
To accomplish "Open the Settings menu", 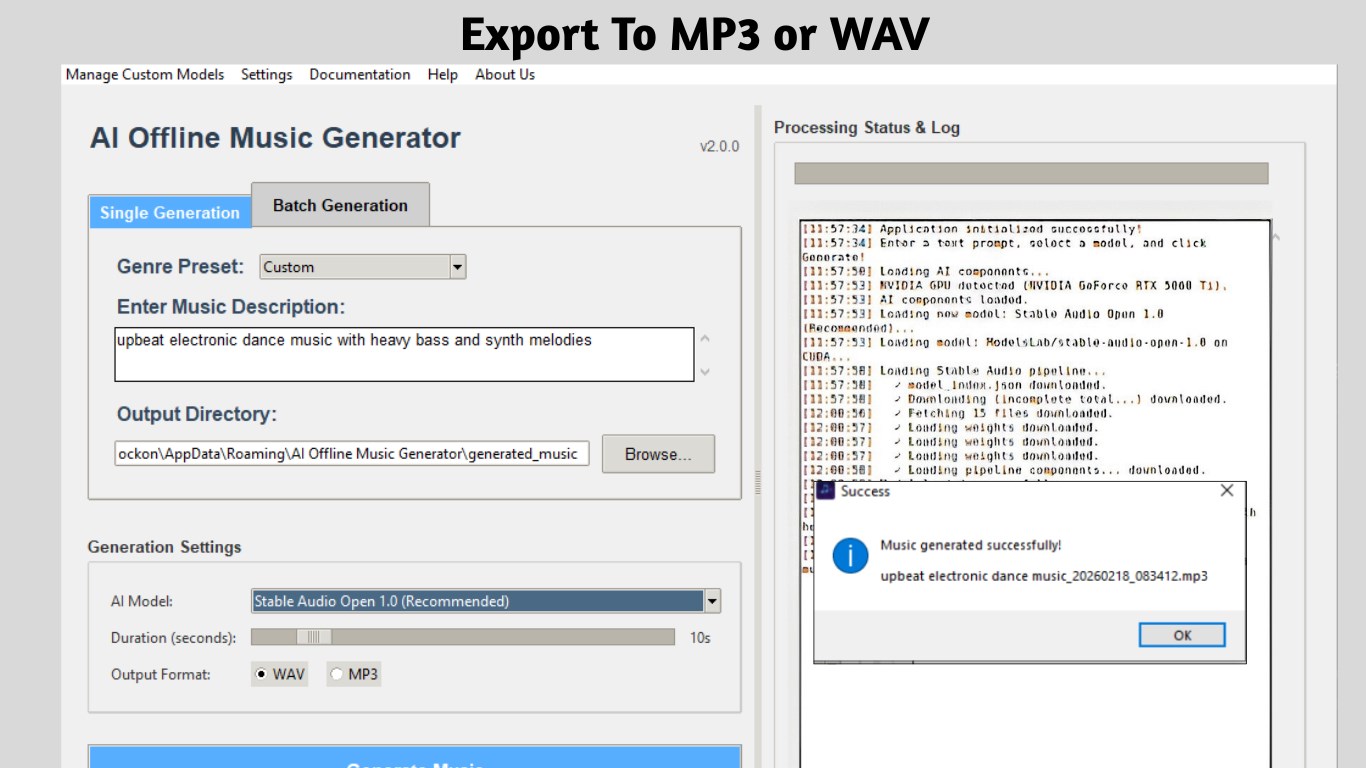I will pos(266,74).
